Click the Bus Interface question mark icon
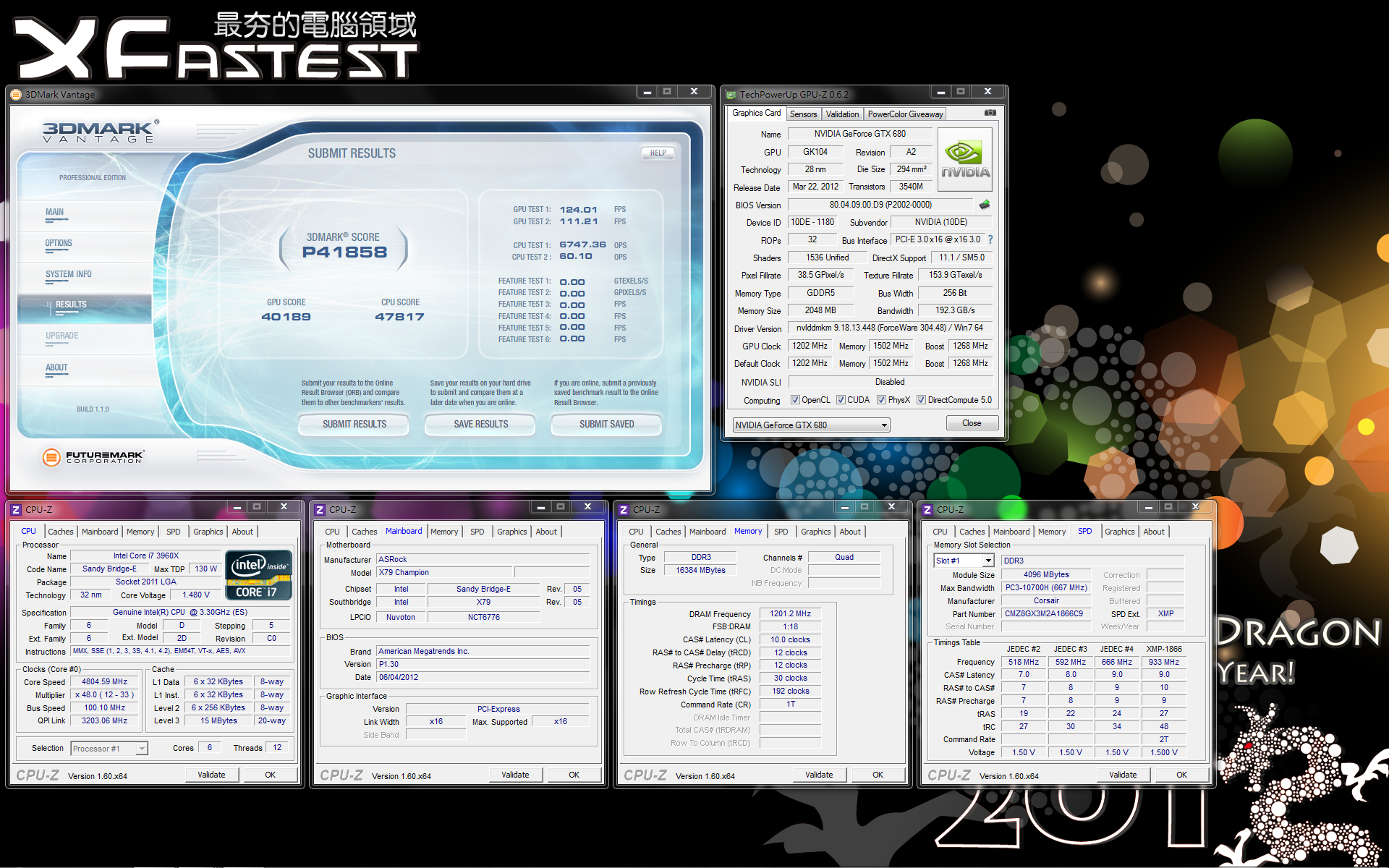This screenshot has height=868, width=1389. click(x=990, y=239)
